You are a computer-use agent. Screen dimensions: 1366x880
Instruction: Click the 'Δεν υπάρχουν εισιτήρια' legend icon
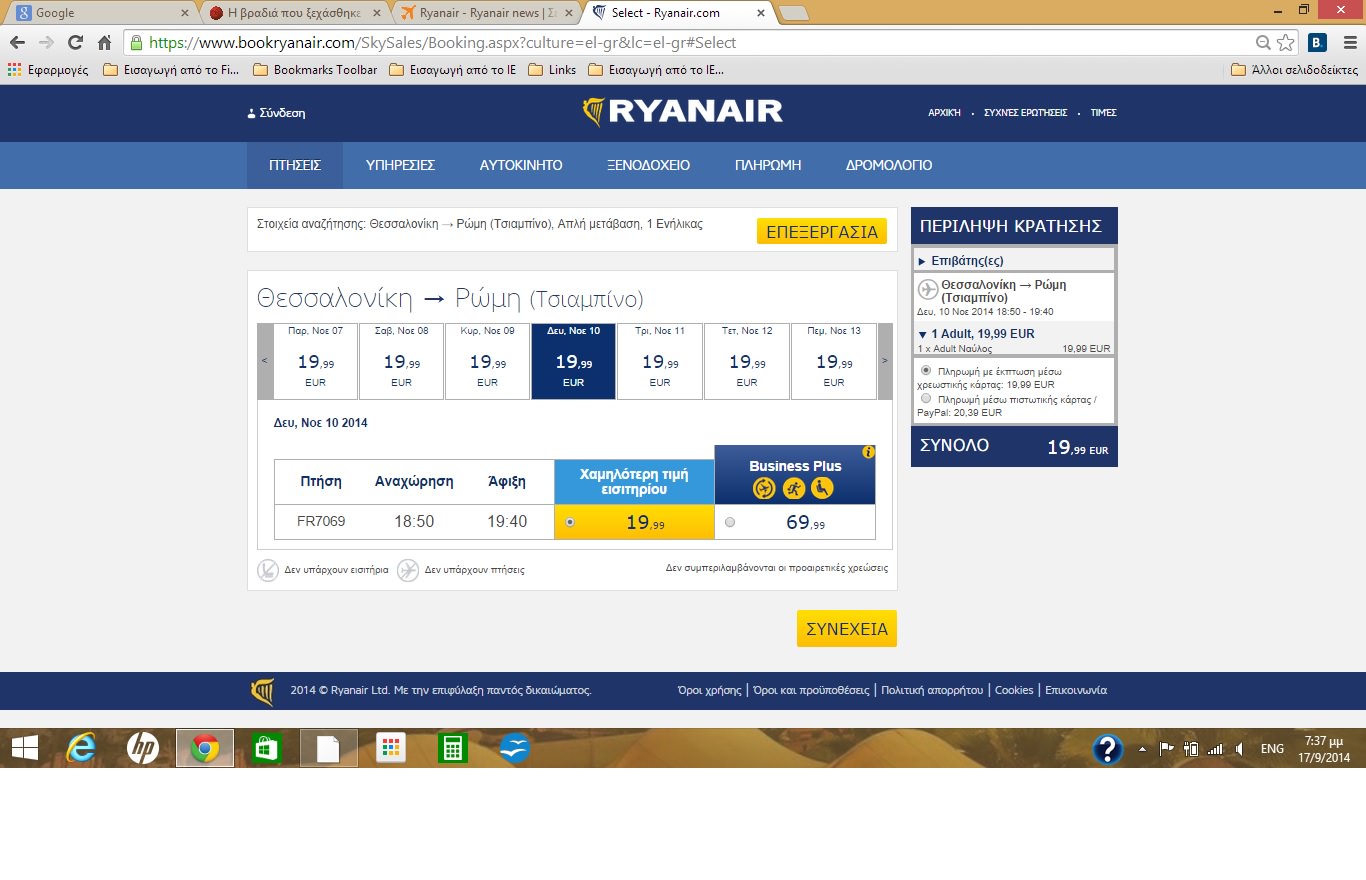[x=268, y=570]
